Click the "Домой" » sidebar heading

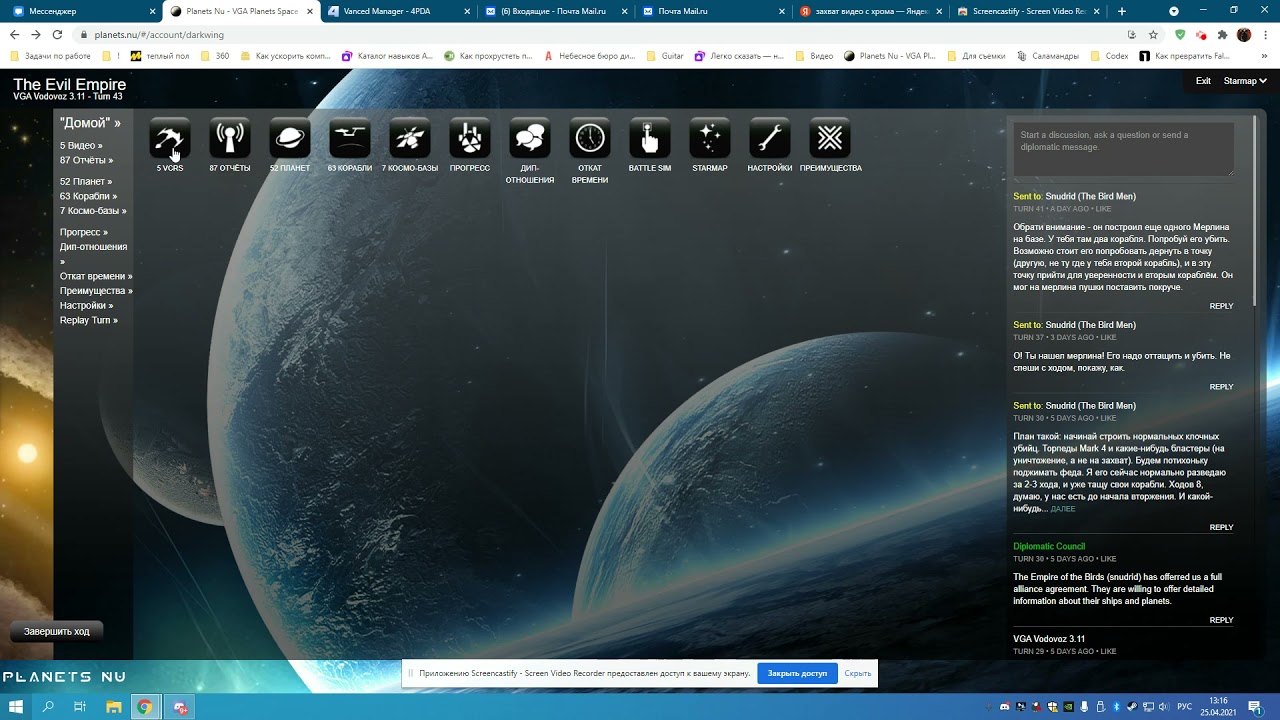click(90, 123)
